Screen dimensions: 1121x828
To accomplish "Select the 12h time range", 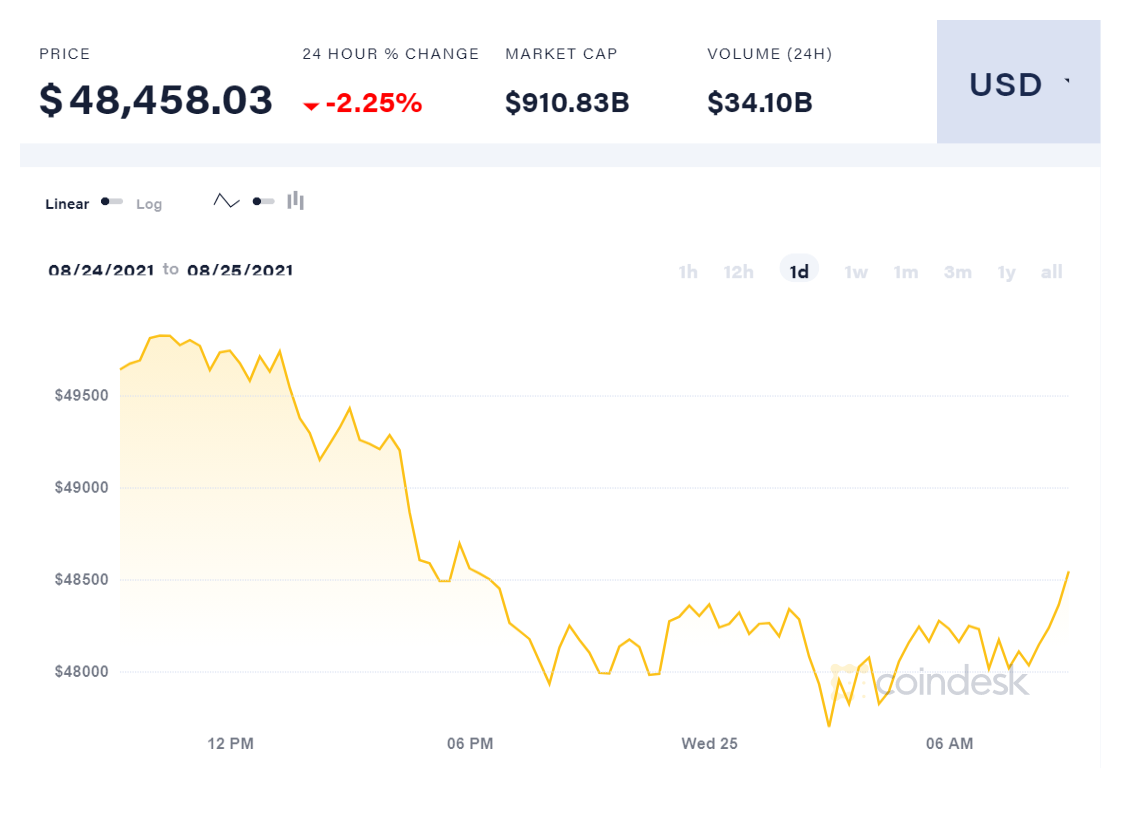I will tap(739, 272).
